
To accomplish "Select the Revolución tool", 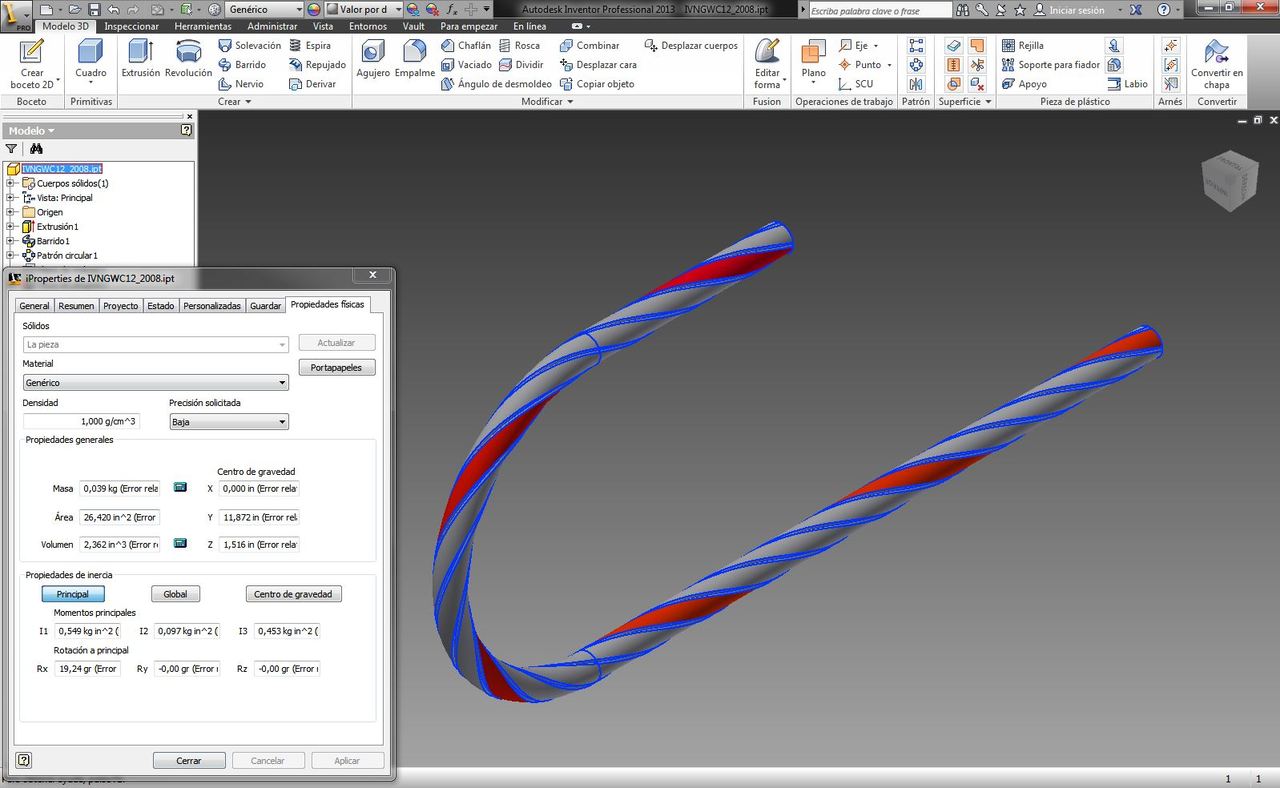I will (188, 59).
